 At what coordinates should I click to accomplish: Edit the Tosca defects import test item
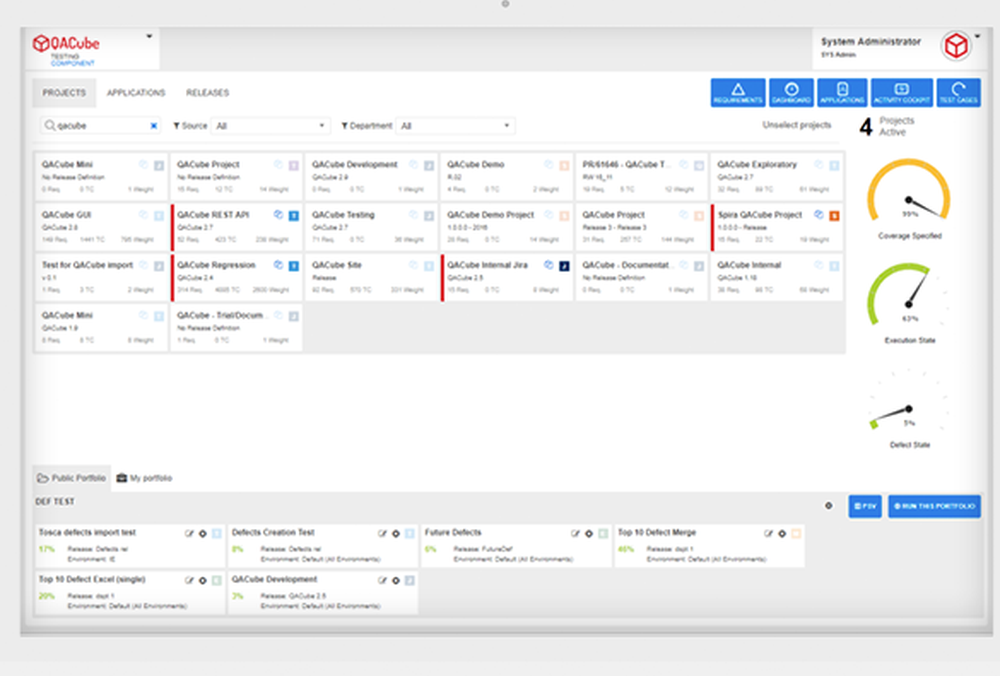point(189,533)
